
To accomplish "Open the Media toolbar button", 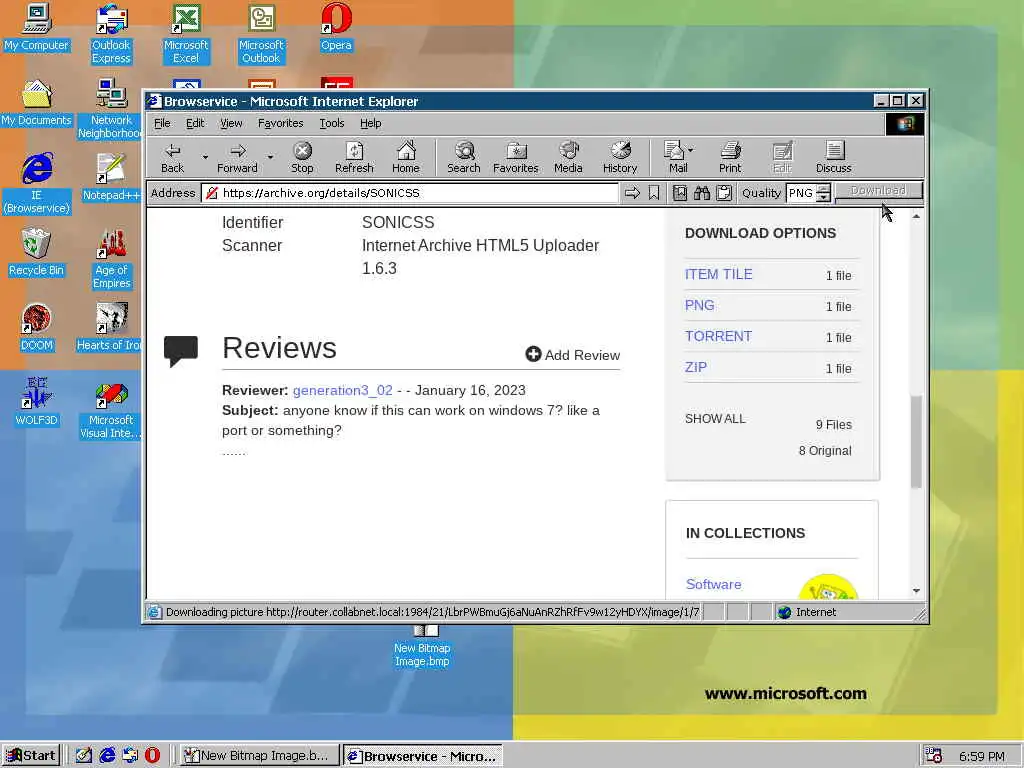I will (568, 157).
